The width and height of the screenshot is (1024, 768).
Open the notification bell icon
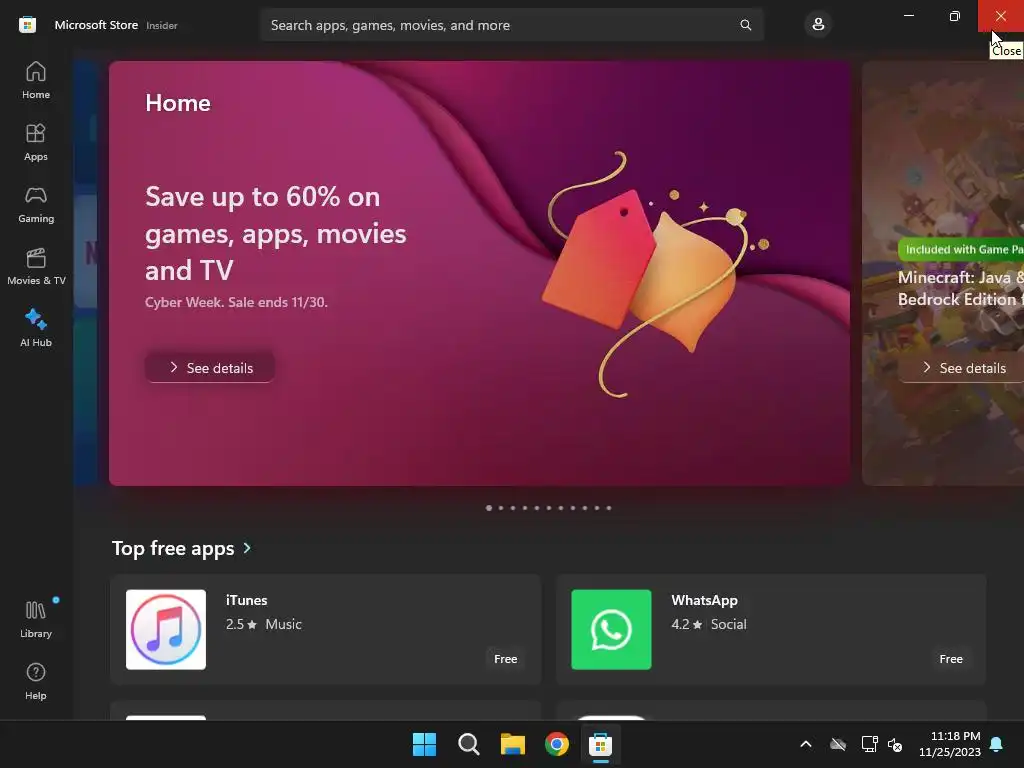[x=997, y=744]
